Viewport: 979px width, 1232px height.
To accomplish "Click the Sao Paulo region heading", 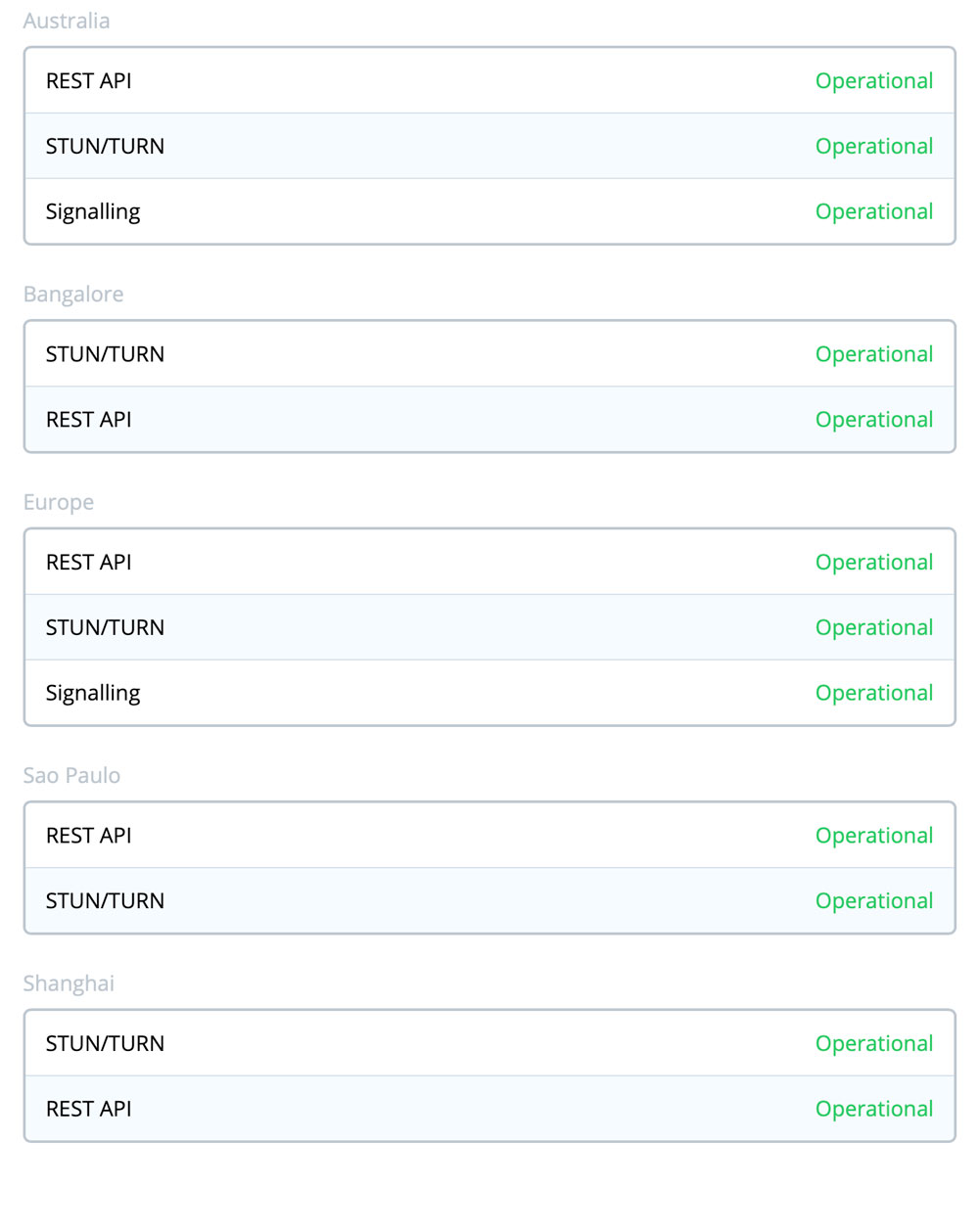I will pos(71,775).
